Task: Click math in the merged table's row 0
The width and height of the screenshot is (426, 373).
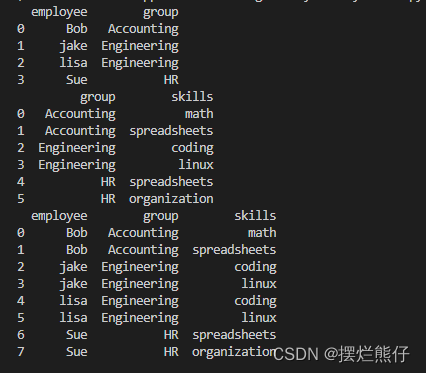Action: pyautogui.click(x=262, y=233)
